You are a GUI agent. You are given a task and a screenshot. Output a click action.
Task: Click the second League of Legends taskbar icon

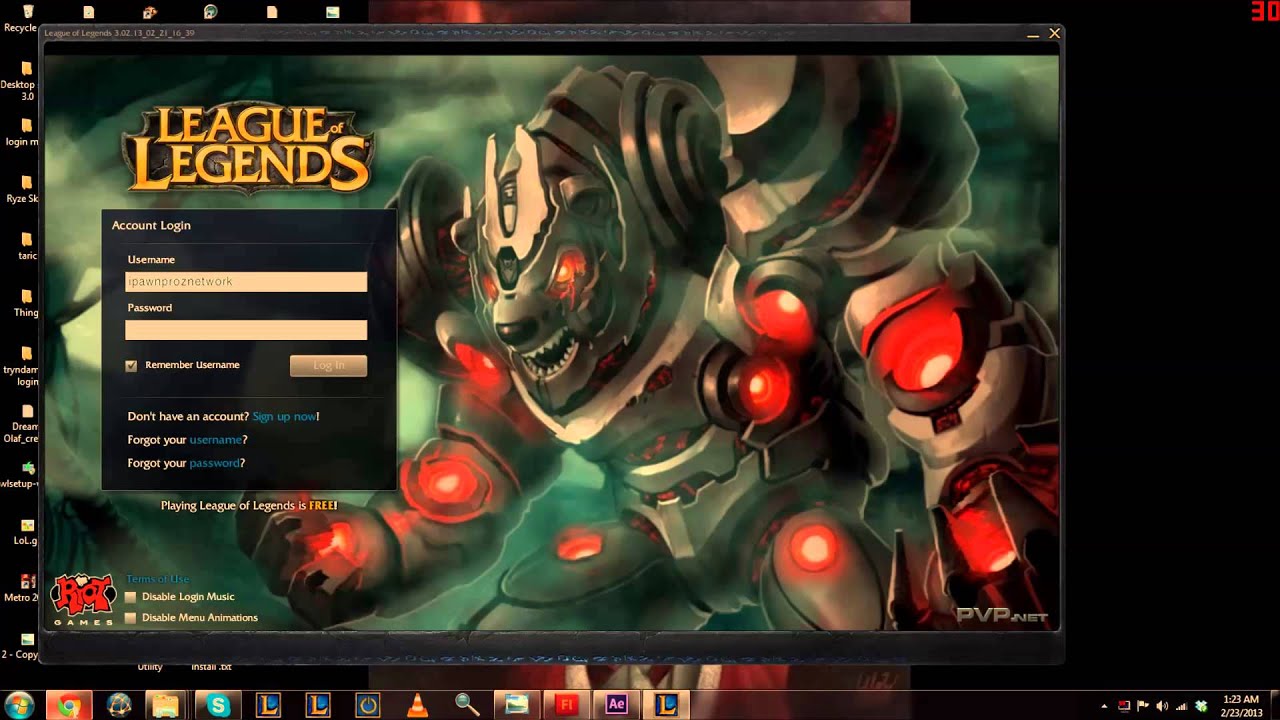click(x=318, y=705)
